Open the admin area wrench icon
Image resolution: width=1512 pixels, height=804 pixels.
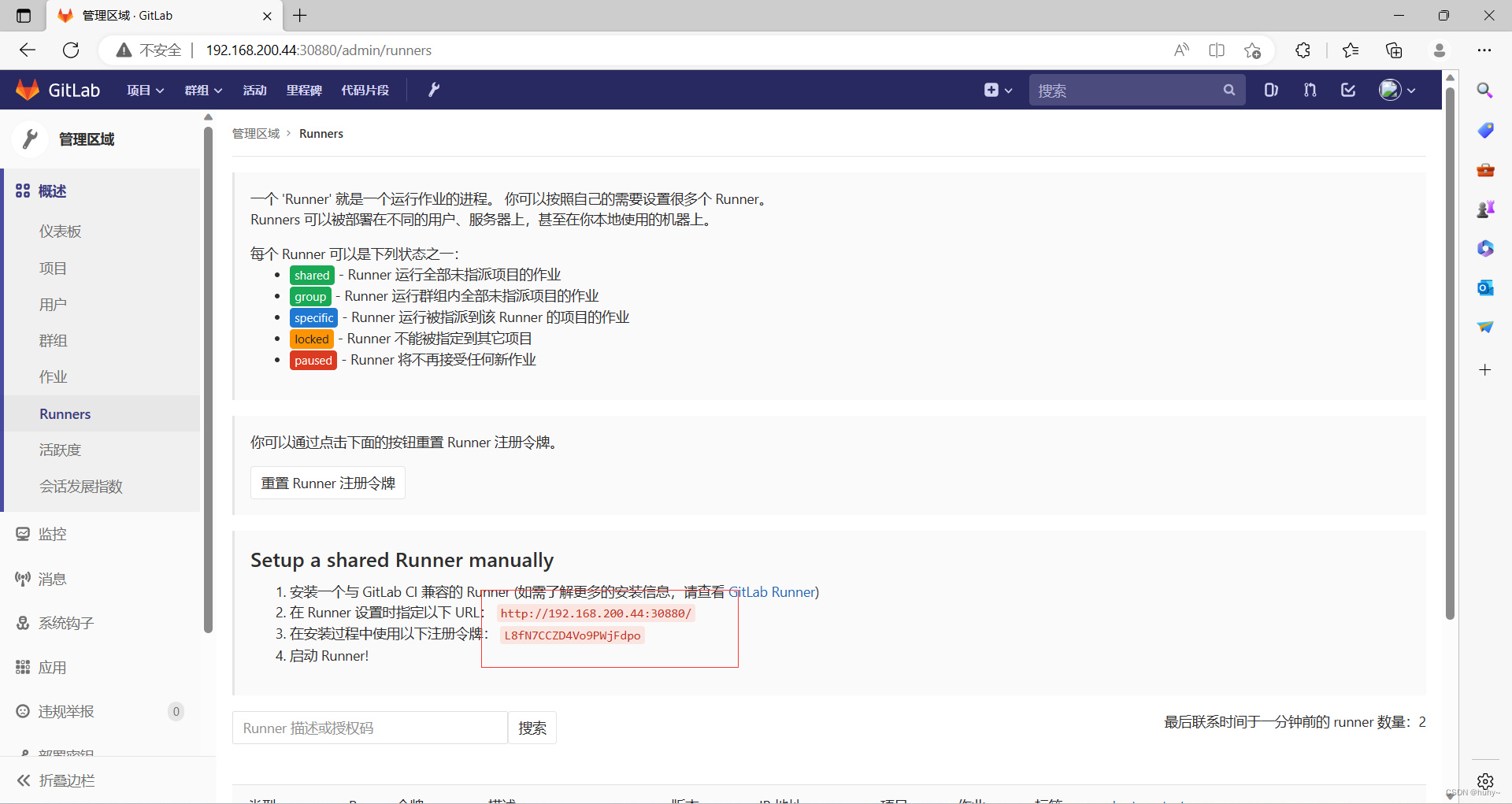pos(434,90)
